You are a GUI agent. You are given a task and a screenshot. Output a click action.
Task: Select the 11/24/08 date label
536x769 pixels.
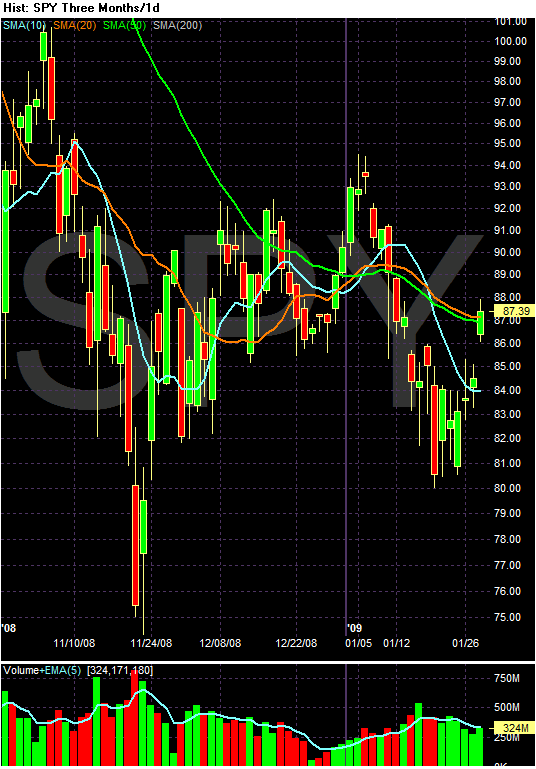tap(151, 643)
